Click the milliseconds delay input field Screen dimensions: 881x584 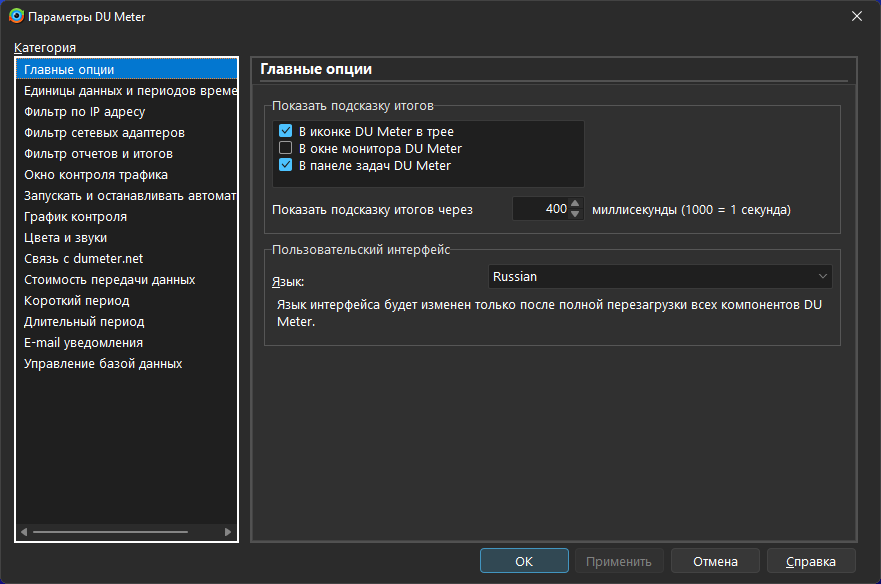pos(540,209)
